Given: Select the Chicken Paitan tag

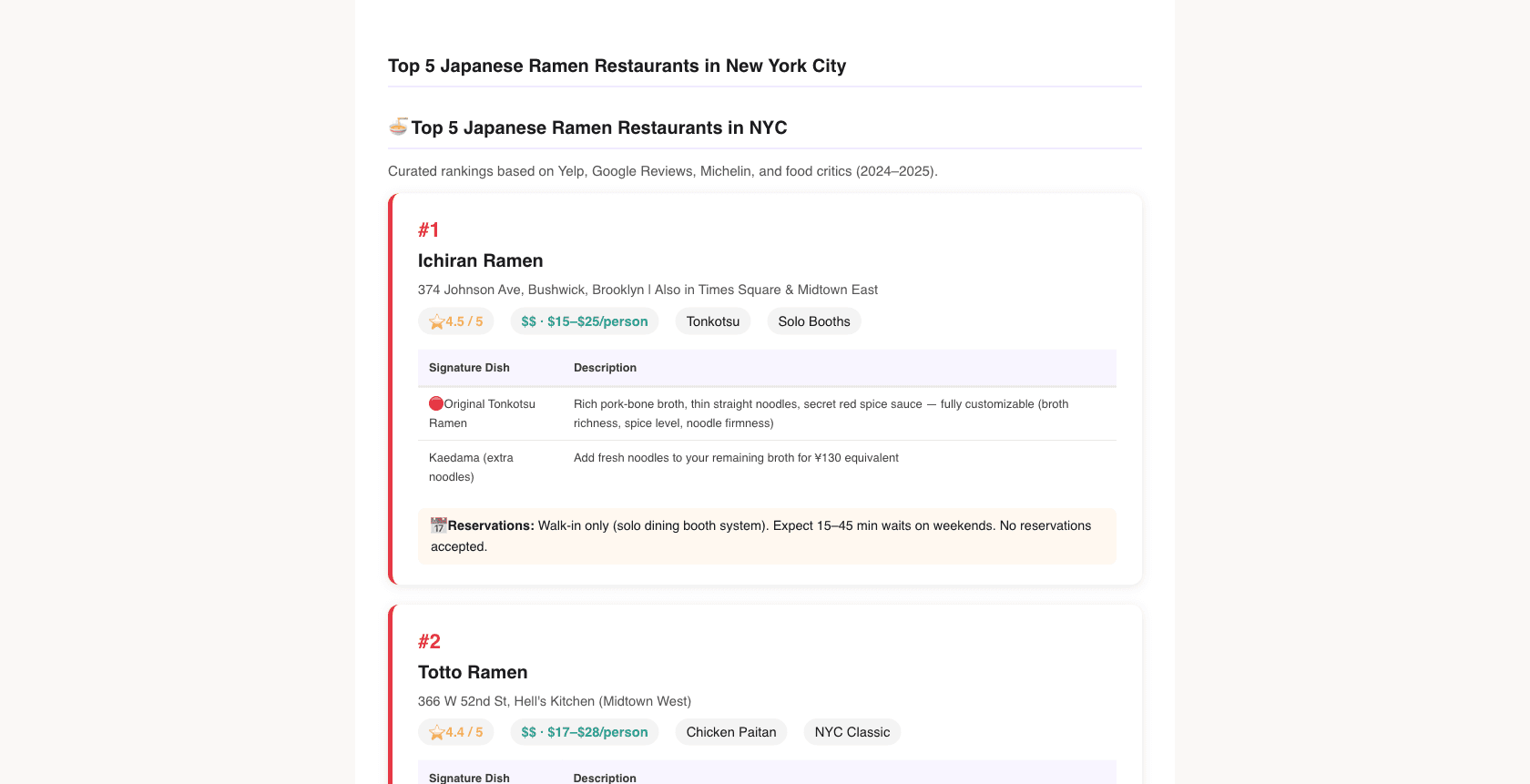Looking at the screenshot, I should coord(731,732).
